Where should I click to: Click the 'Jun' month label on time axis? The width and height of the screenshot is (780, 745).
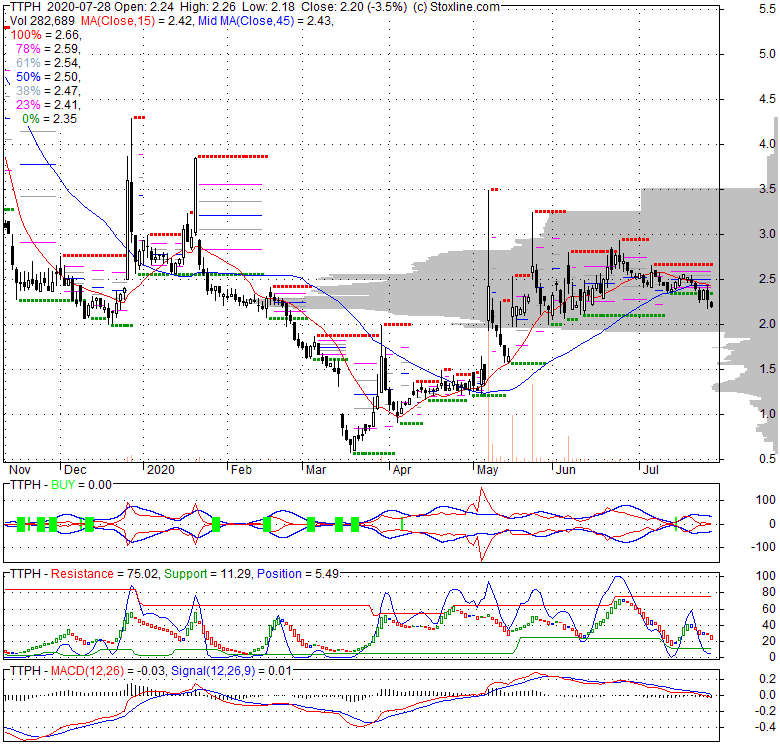[x=566, y=469]
